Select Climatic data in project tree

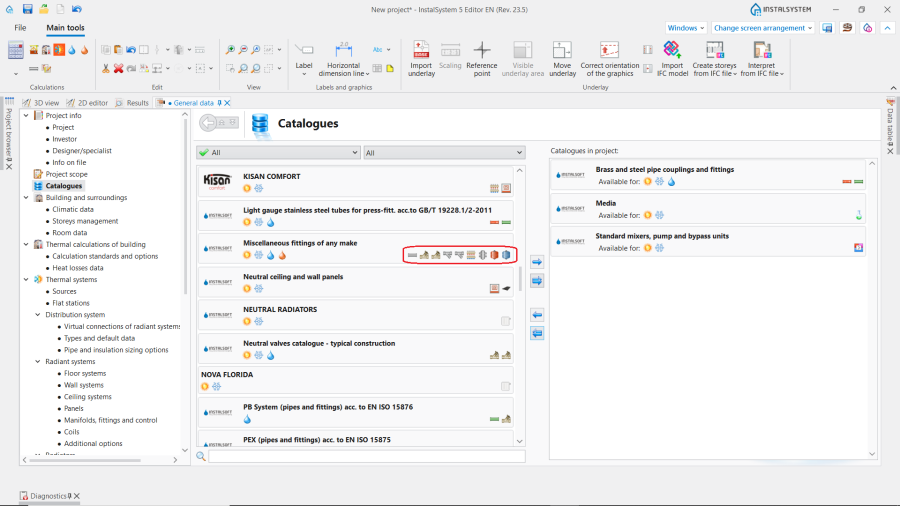73,209
